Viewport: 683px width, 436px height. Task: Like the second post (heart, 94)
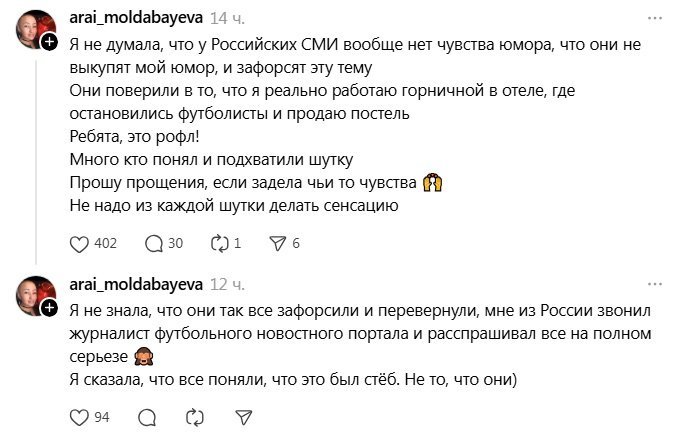[x=79, y=416]
